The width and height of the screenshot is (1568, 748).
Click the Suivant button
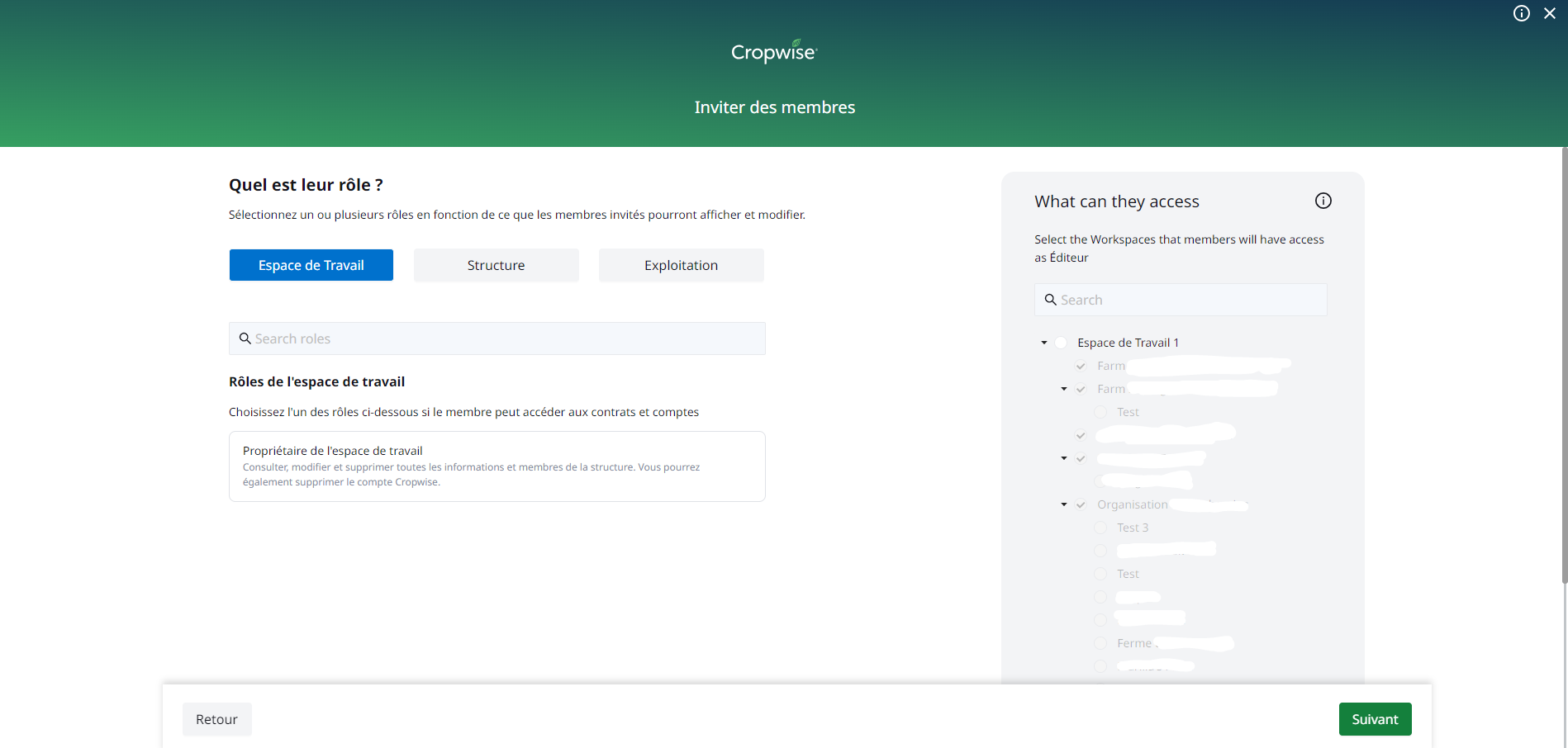pos(1375,719)
